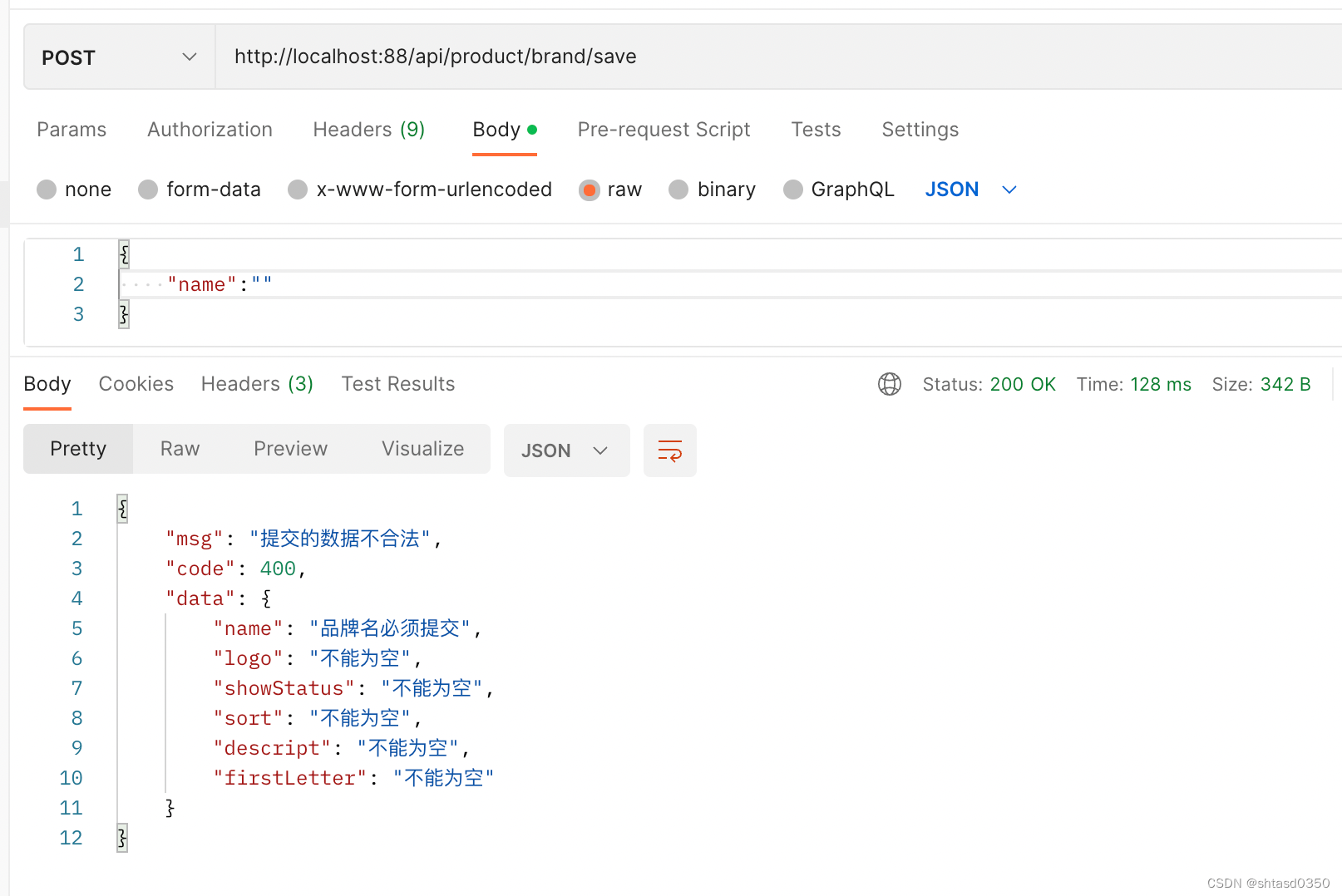This screenshot has height=896, width=1342.
Task: Click the "msg" line in response
Action: pyautogui.click(x=303, y=539)
